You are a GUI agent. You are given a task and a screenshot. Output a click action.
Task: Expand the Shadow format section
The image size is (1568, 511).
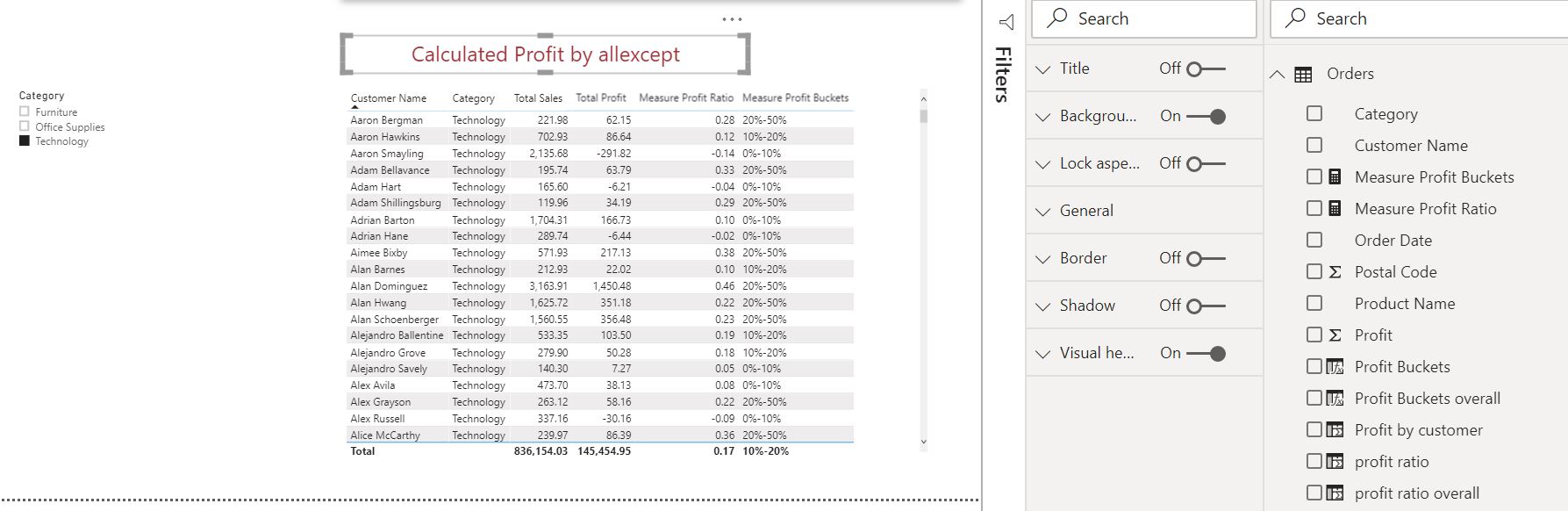click(1043, 306)
